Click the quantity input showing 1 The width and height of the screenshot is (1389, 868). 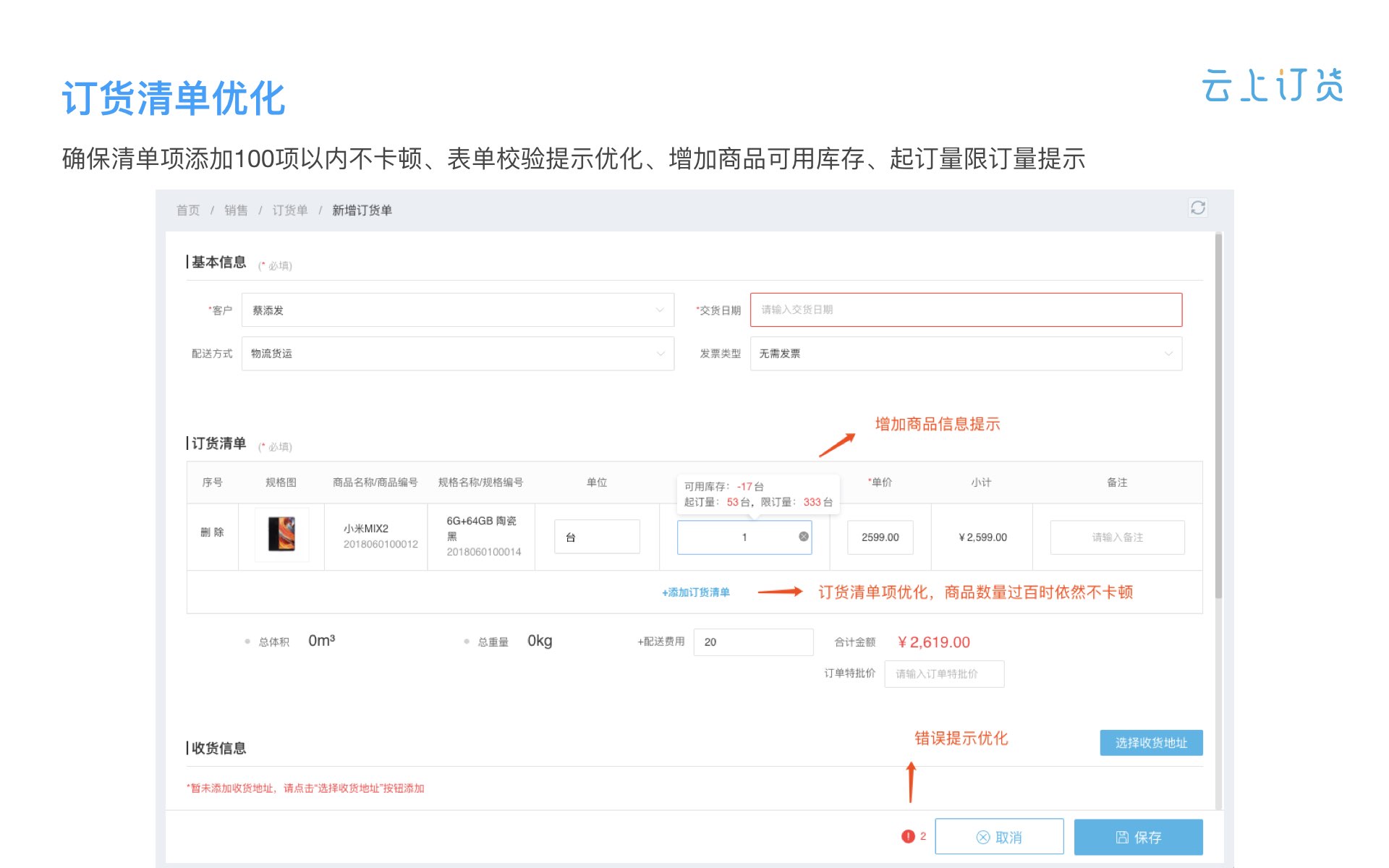744,537
